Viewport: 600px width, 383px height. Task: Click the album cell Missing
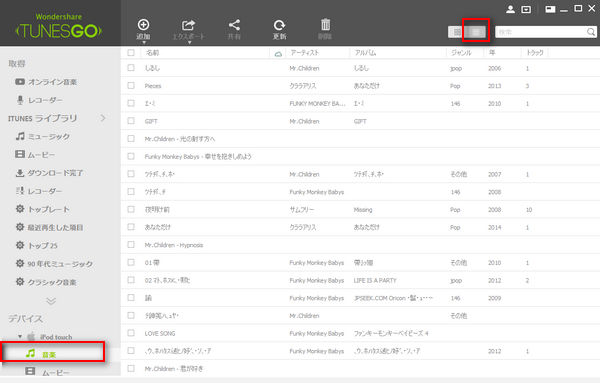click(x=363, y=210)
